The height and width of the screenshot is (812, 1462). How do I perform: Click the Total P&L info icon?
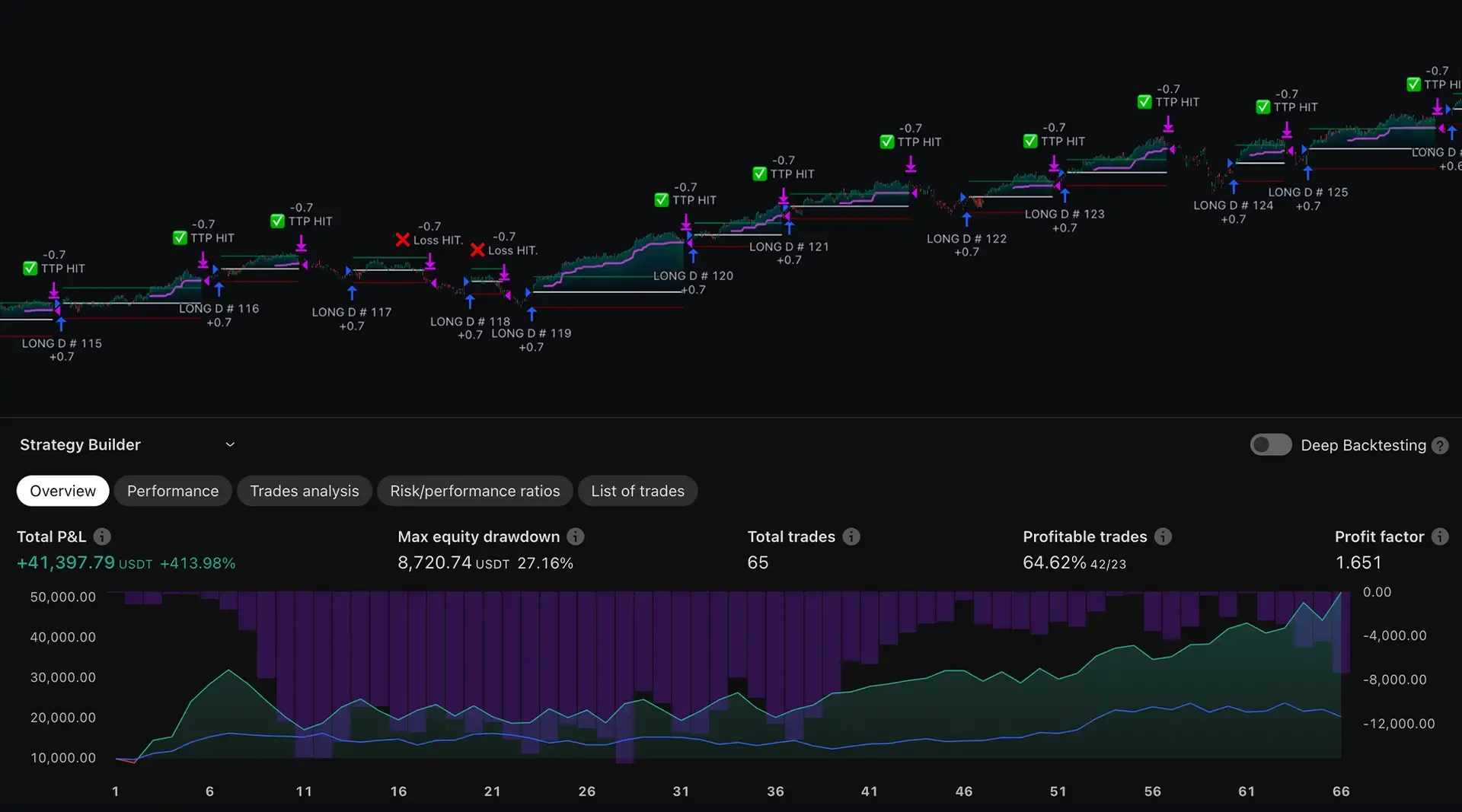tap(102, 537)
